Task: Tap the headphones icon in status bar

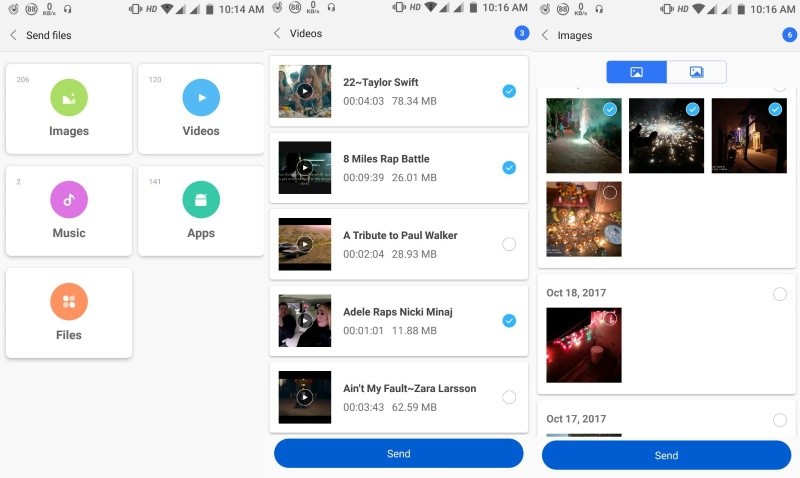Action: (66, 9)
